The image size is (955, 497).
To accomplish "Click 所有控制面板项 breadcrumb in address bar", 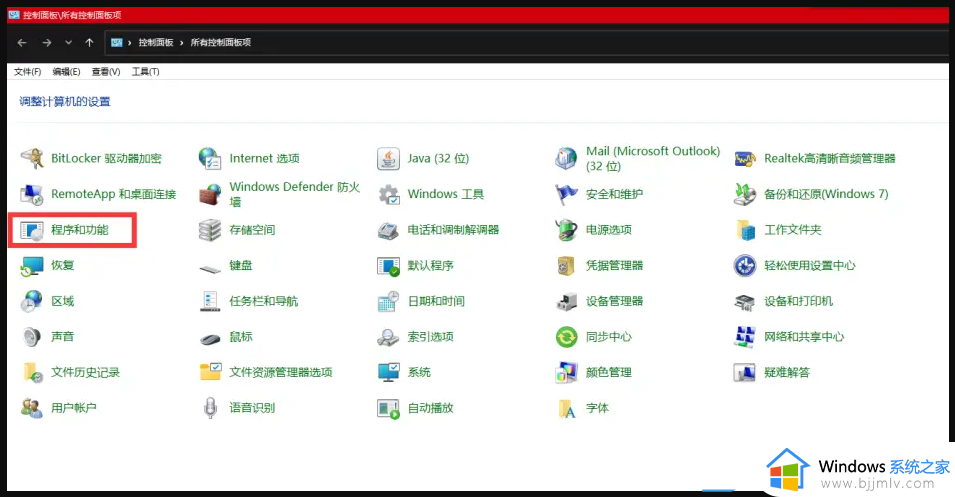I will [x=220, y=43].
